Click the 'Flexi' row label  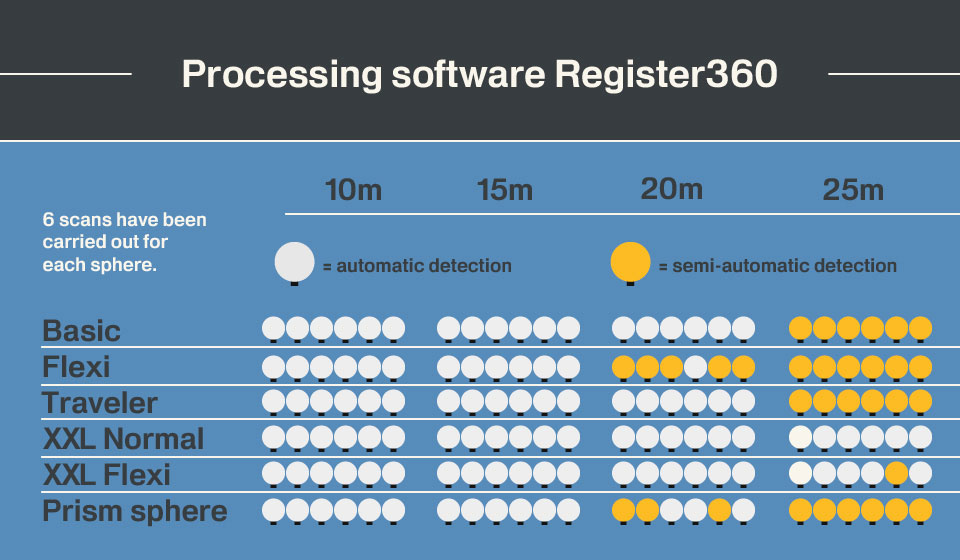pos(76,367)
